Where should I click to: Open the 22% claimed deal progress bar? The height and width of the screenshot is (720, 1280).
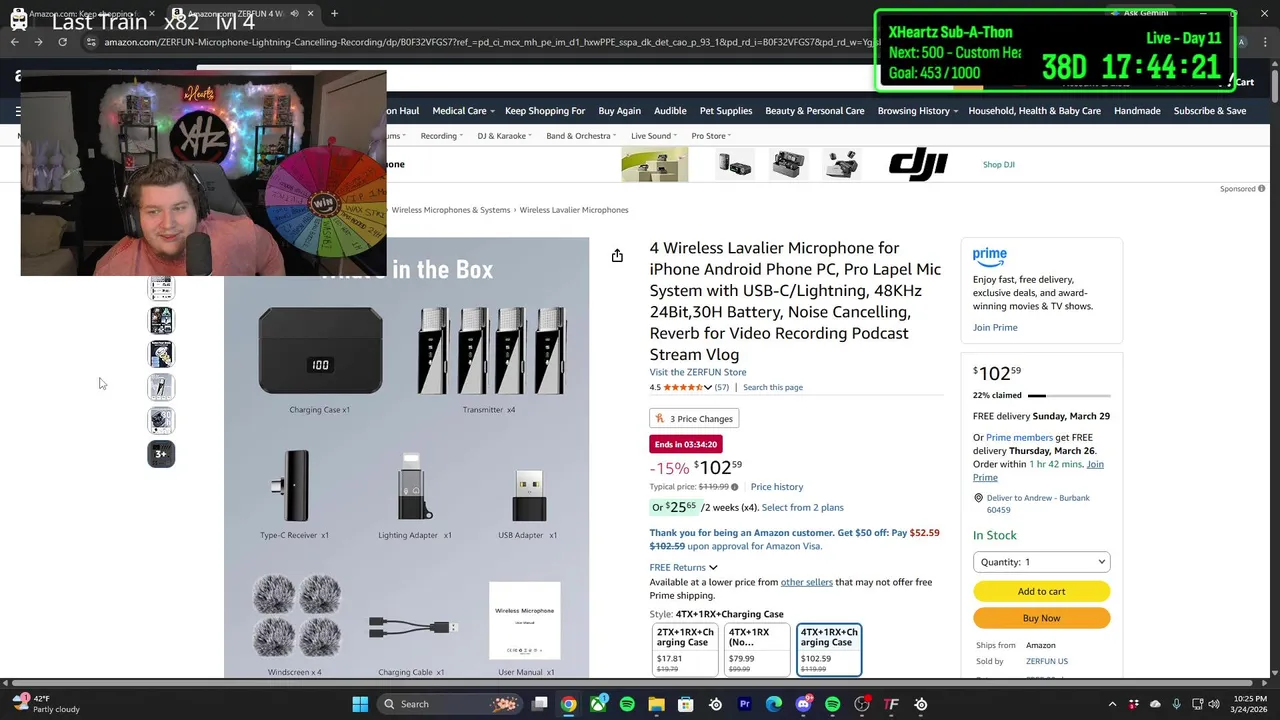pos(1070,395)
